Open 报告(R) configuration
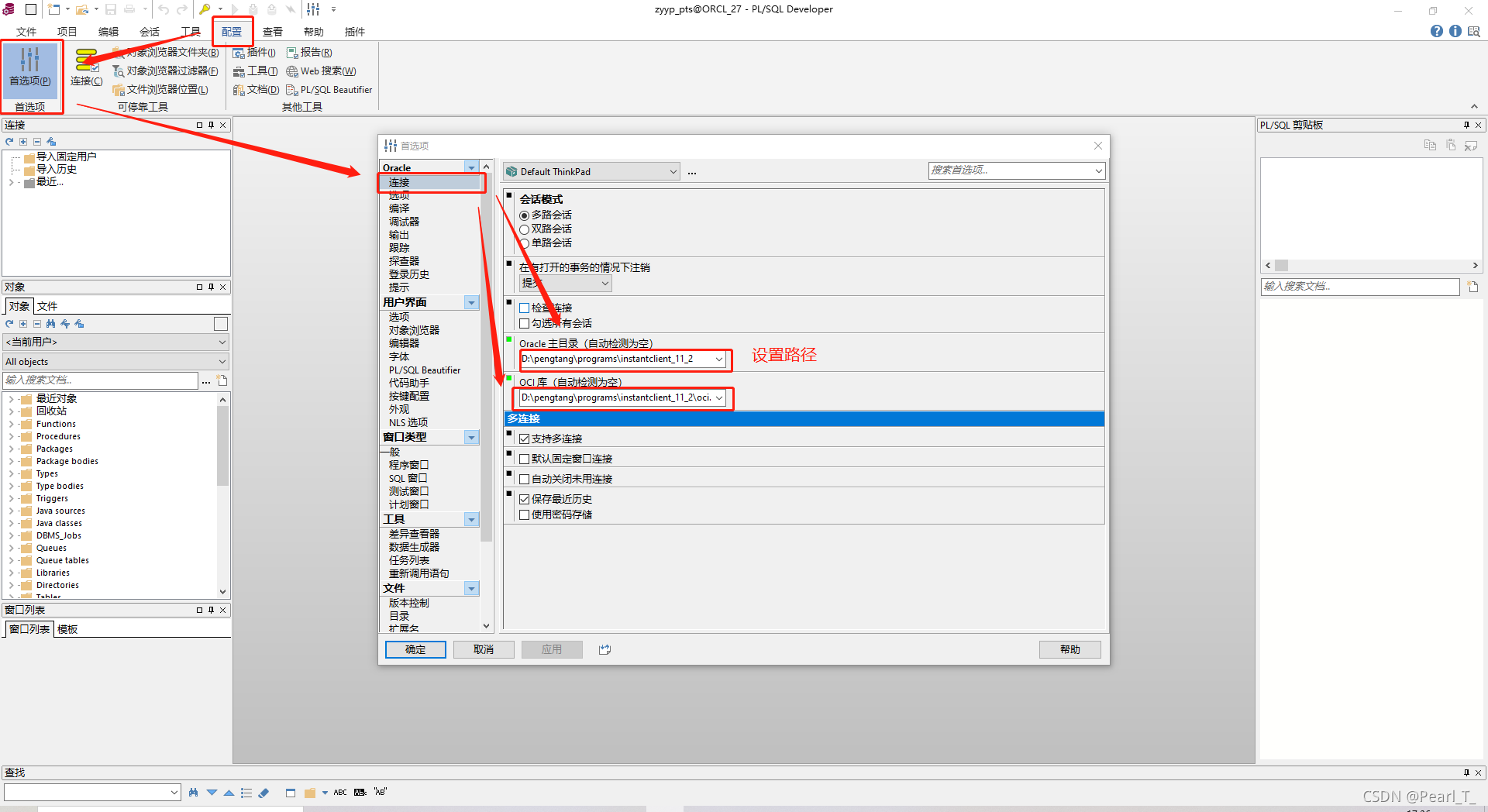 point(309,52)
